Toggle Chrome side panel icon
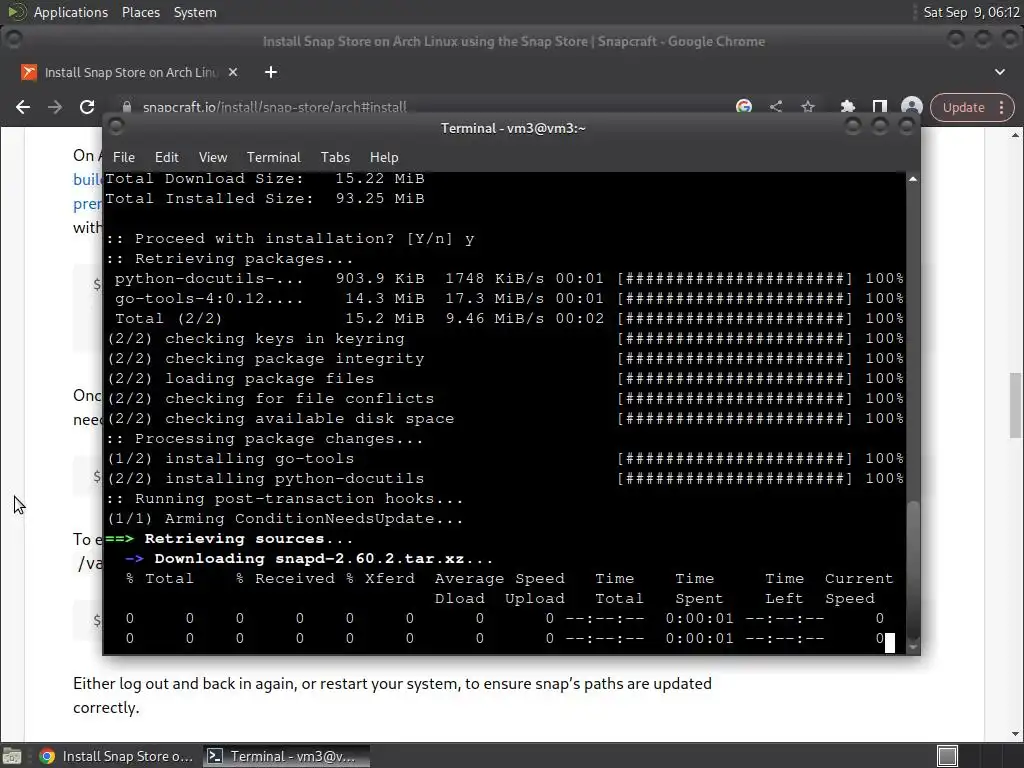Image resolution: width=1024 pixels, height=768 pixels. pyautogui.click(x=880, y=107)
